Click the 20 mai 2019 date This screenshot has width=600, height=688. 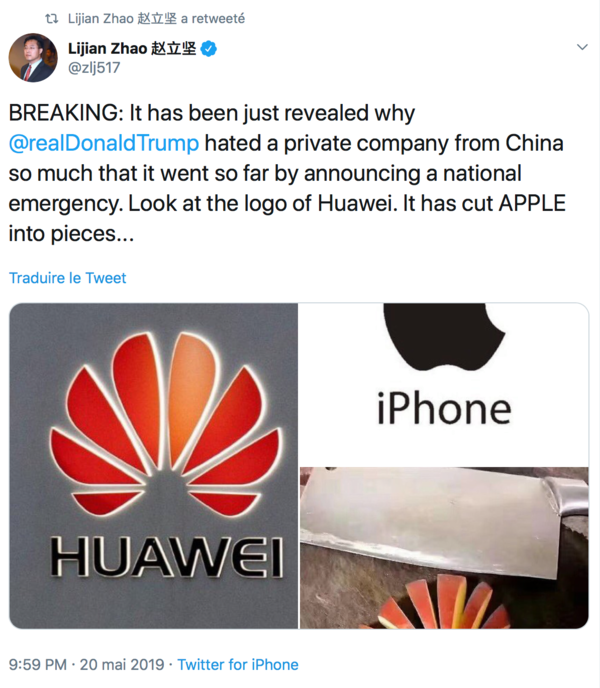[x=122, y=664]
